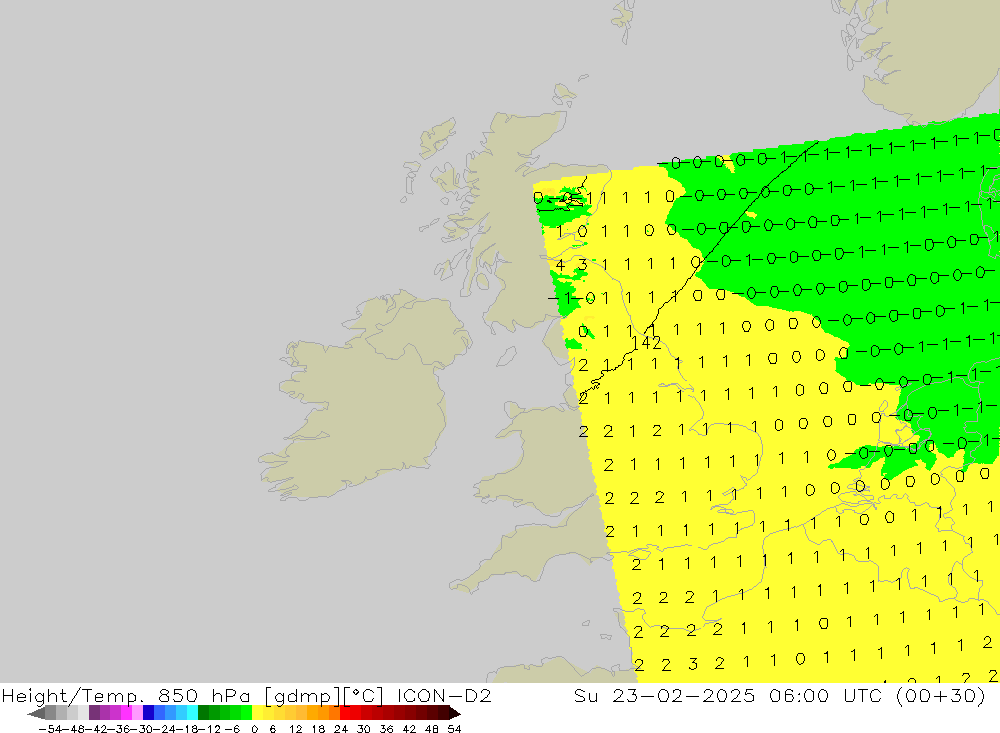The image size is (1000, 733).
Task: Click the "-24" legend value
Action: 166,729
